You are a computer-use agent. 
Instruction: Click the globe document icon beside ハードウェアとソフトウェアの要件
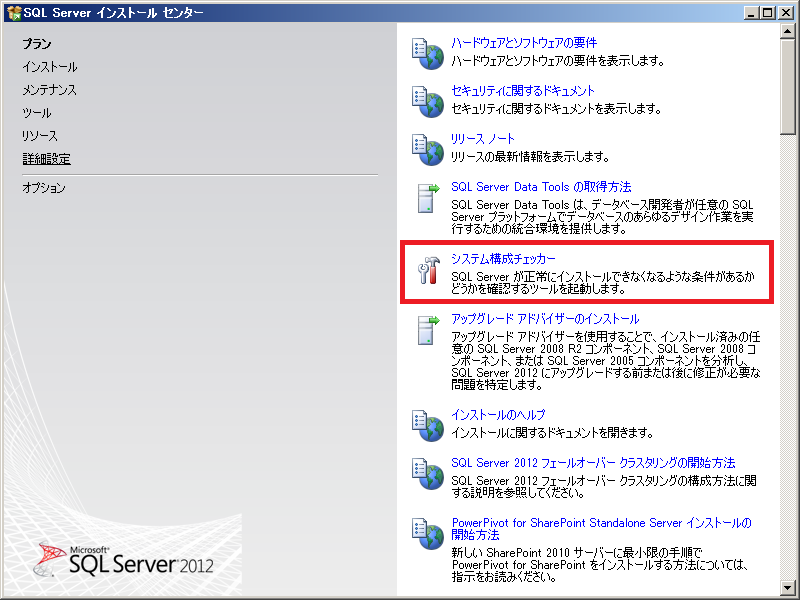pyautogui.click(x=428, y=54)
